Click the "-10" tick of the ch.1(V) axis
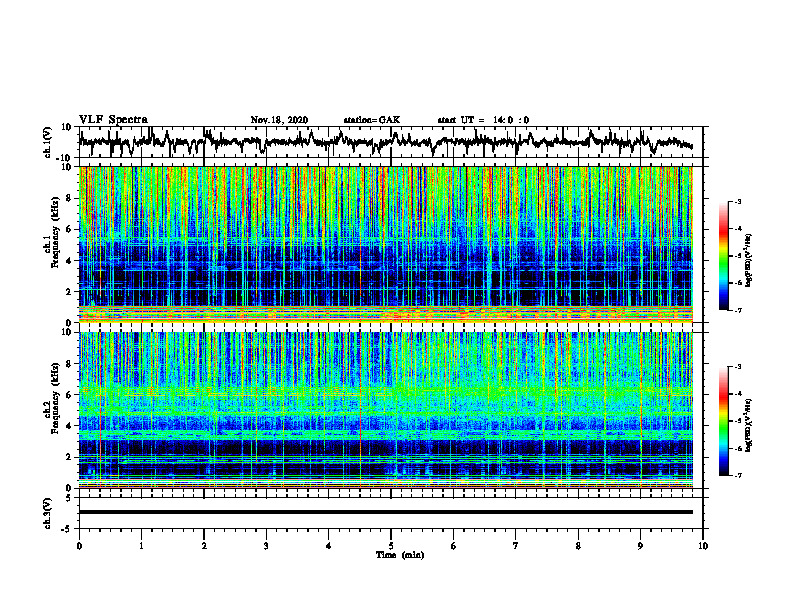The image size is (792, 612). click(x=65, y=158)
